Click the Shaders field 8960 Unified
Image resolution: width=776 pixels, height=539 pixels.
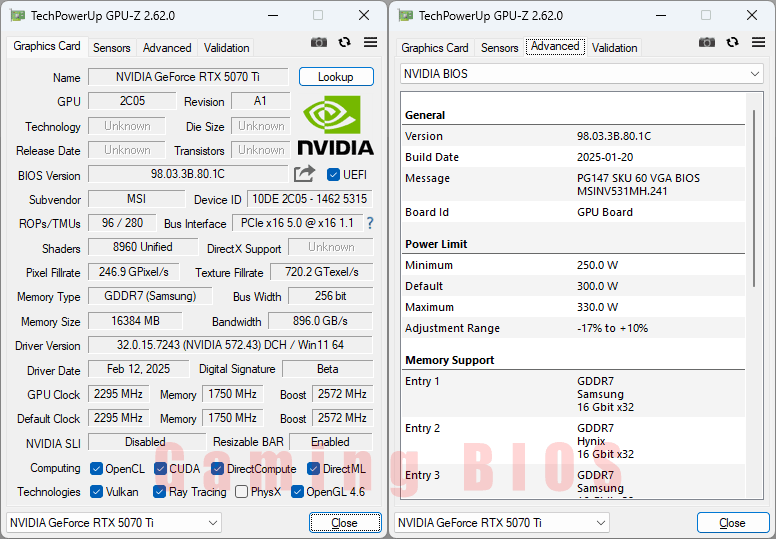(x=143, y=247)
